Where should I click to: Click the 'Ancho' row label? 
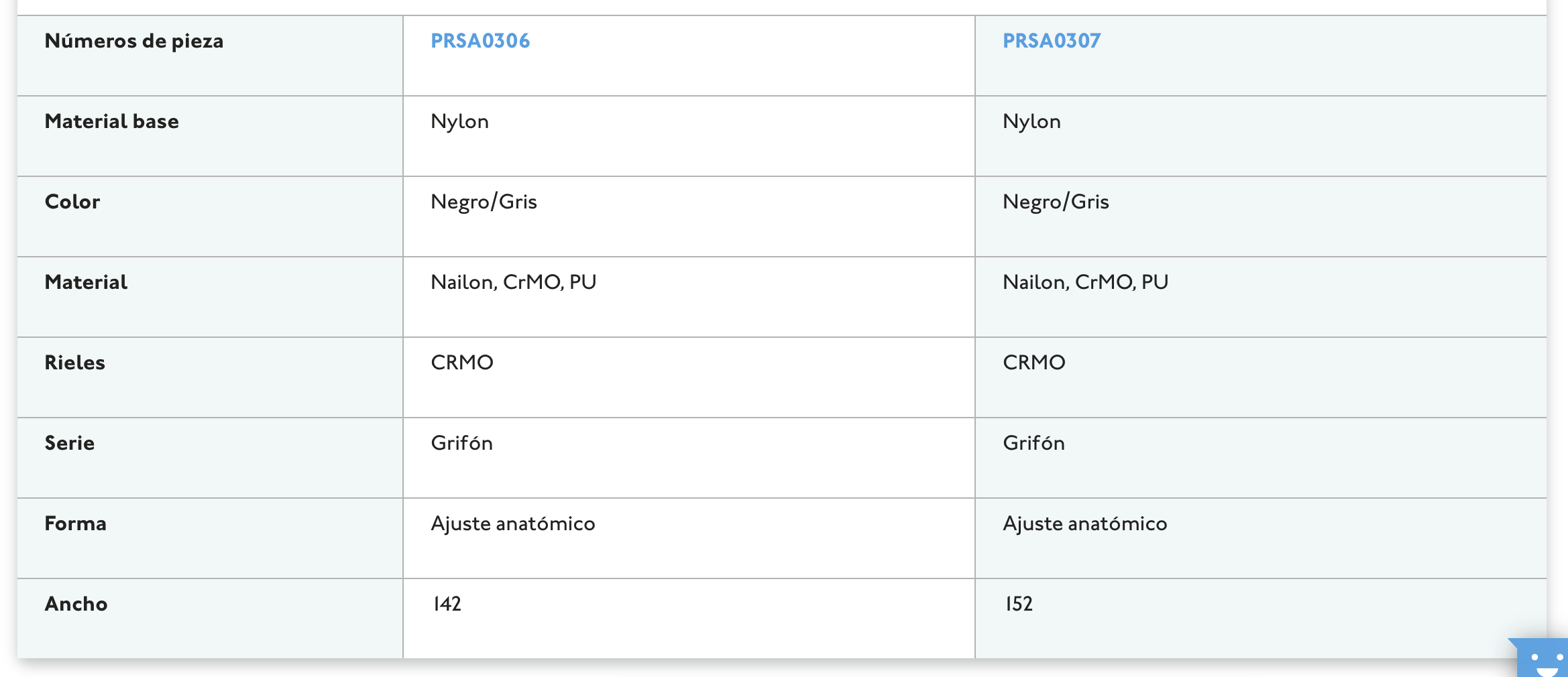coord(76,604)
